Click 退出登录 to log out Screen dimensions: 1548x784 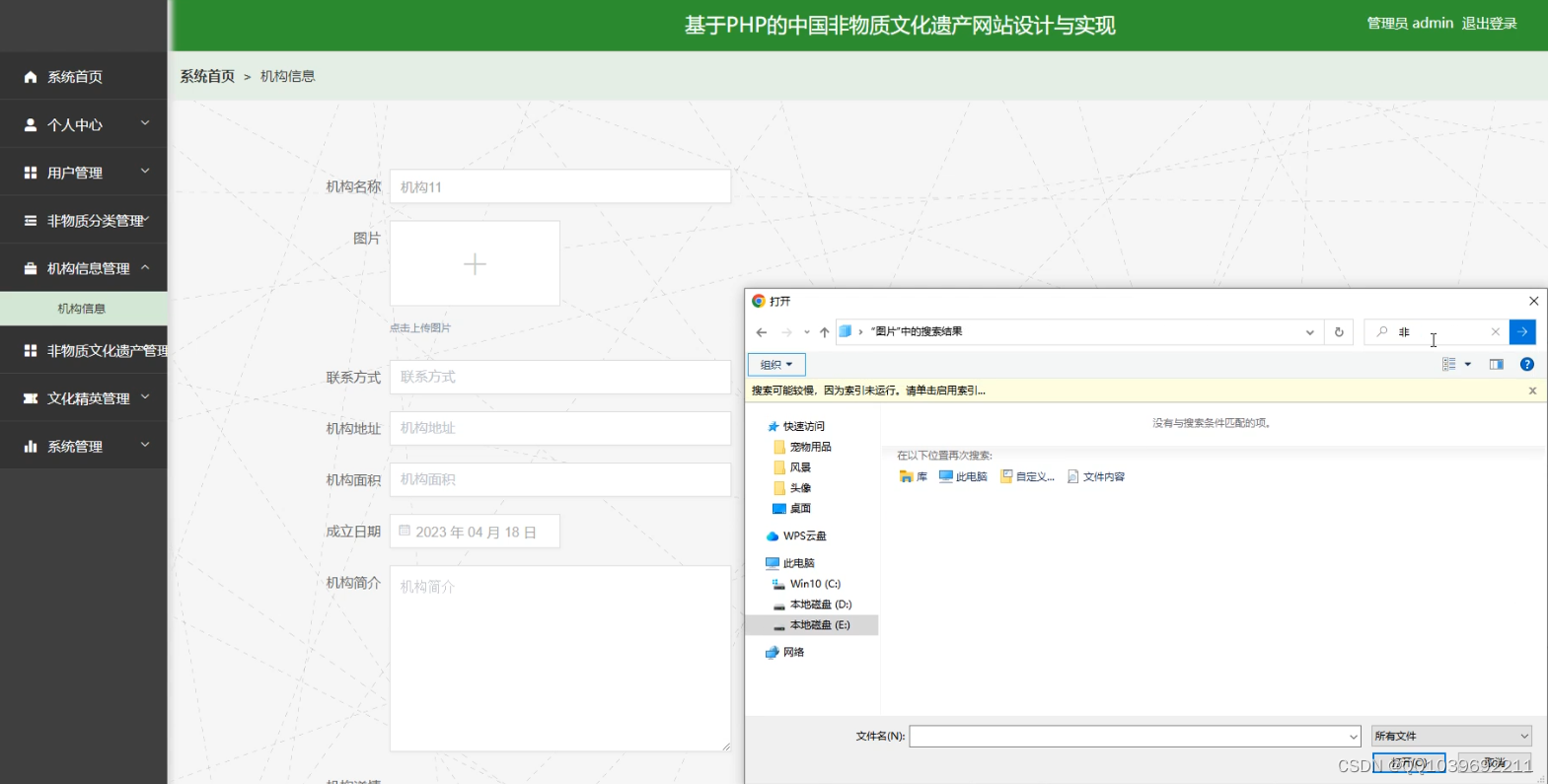pos(1489,24)
